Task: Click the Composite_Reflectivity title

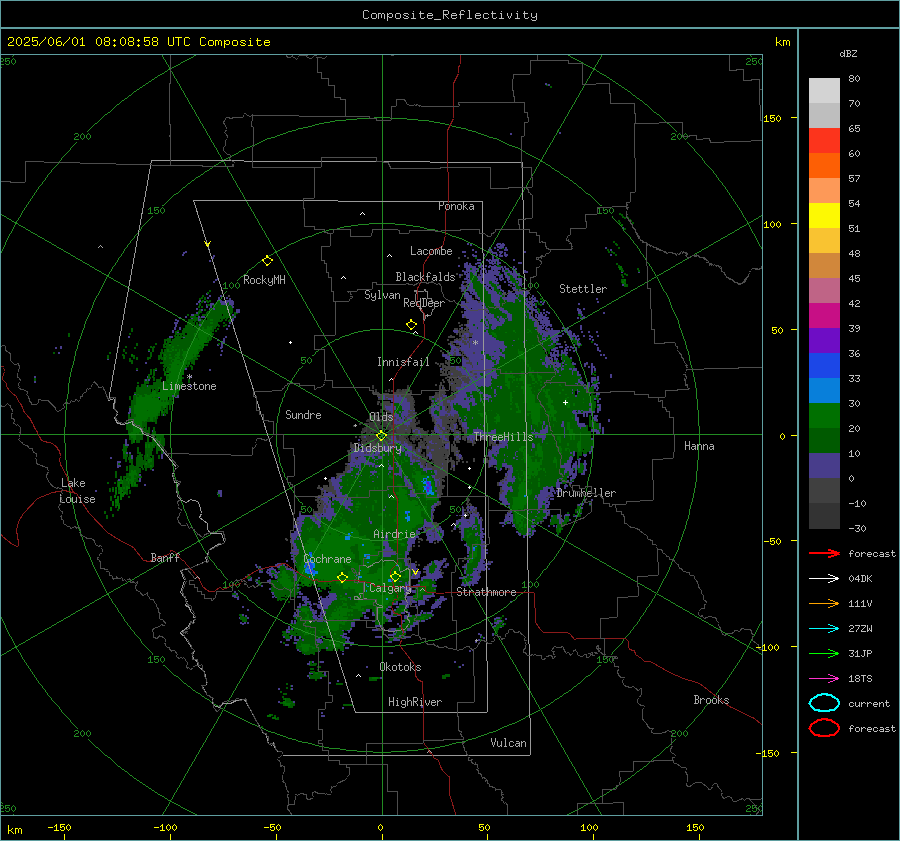Action: tap(450, 15)
